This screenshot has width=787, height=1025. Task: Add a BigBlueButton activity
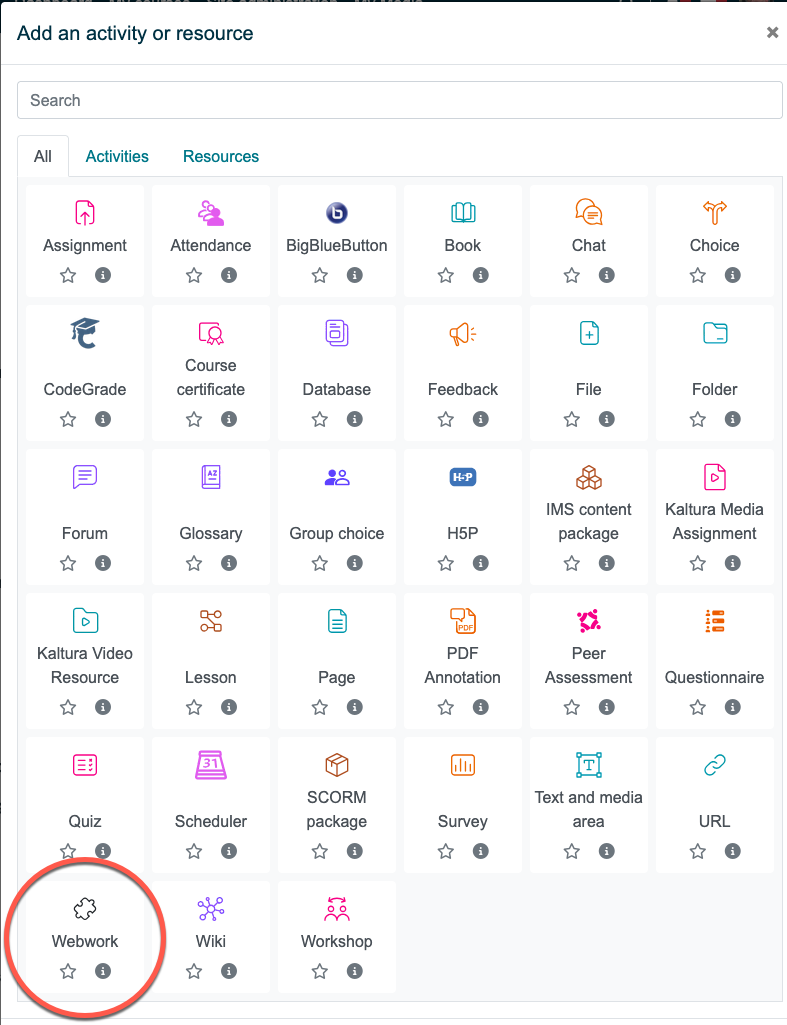[337, 212]
